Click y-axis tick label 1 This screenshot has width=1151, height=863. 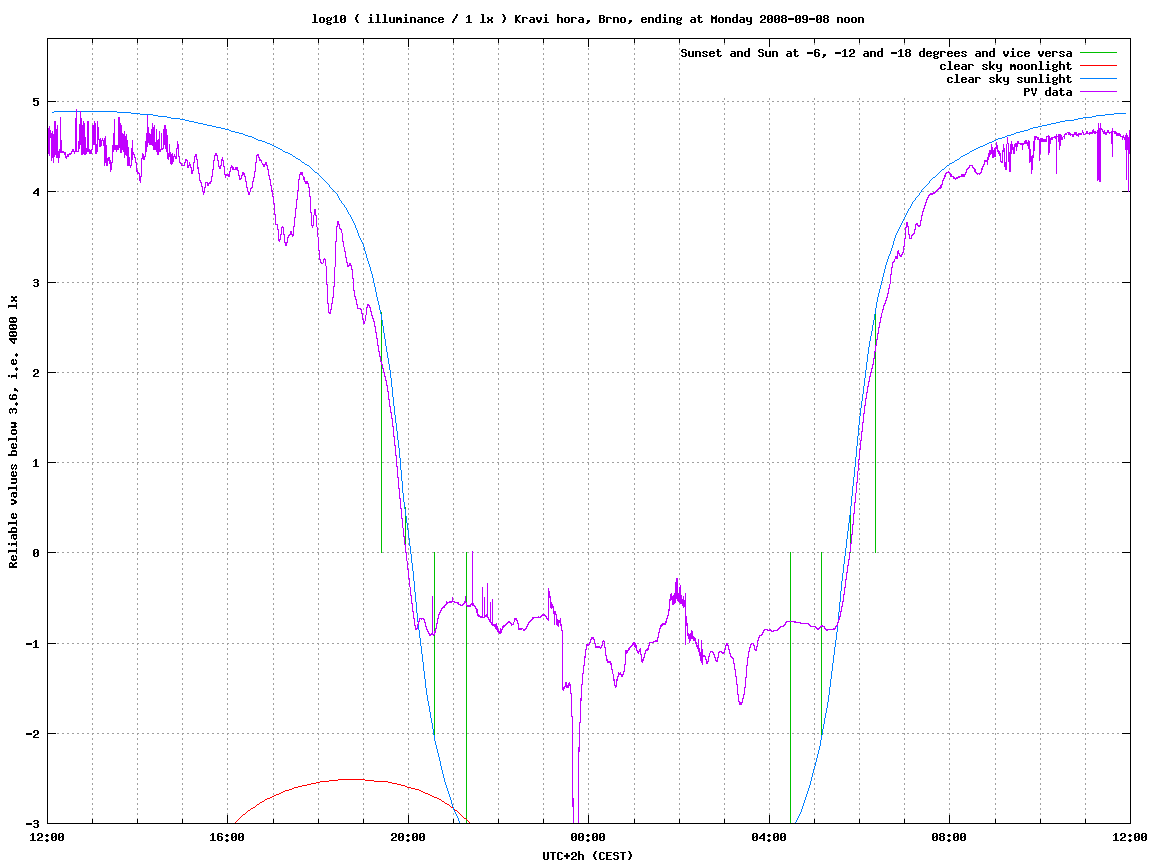coord(36,463)
